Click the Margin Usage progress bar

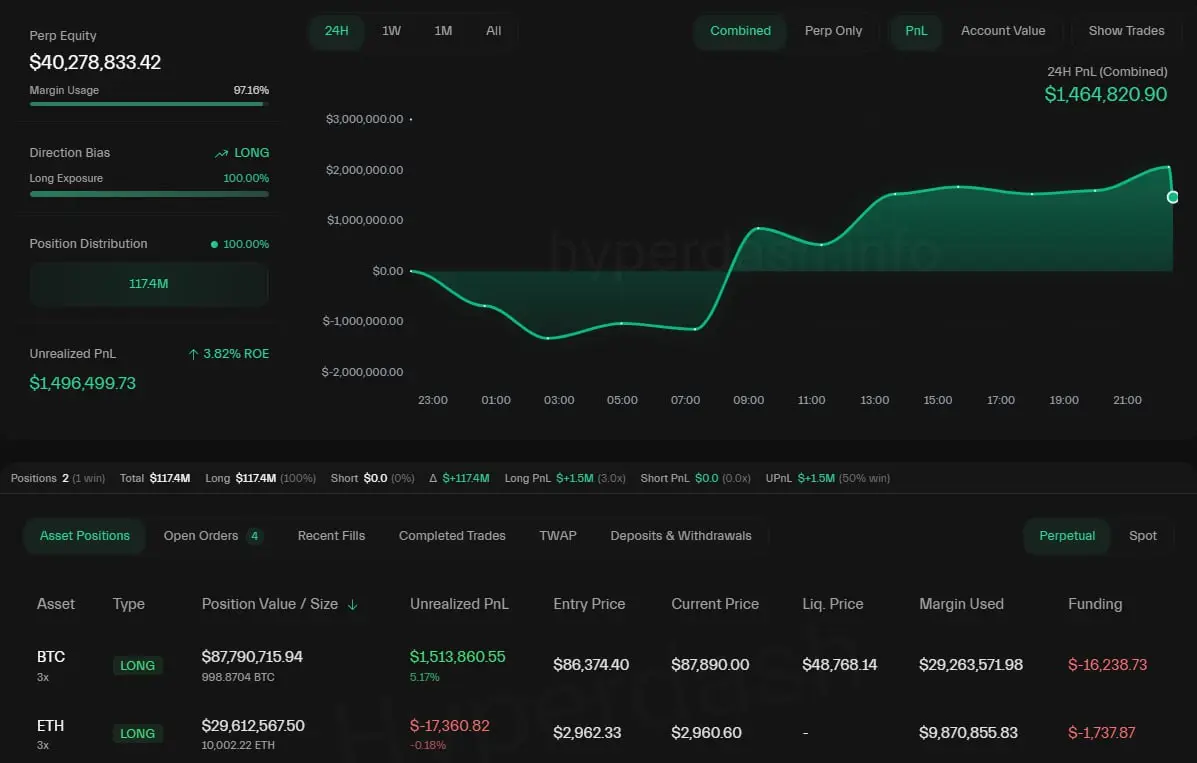point(149,103)
